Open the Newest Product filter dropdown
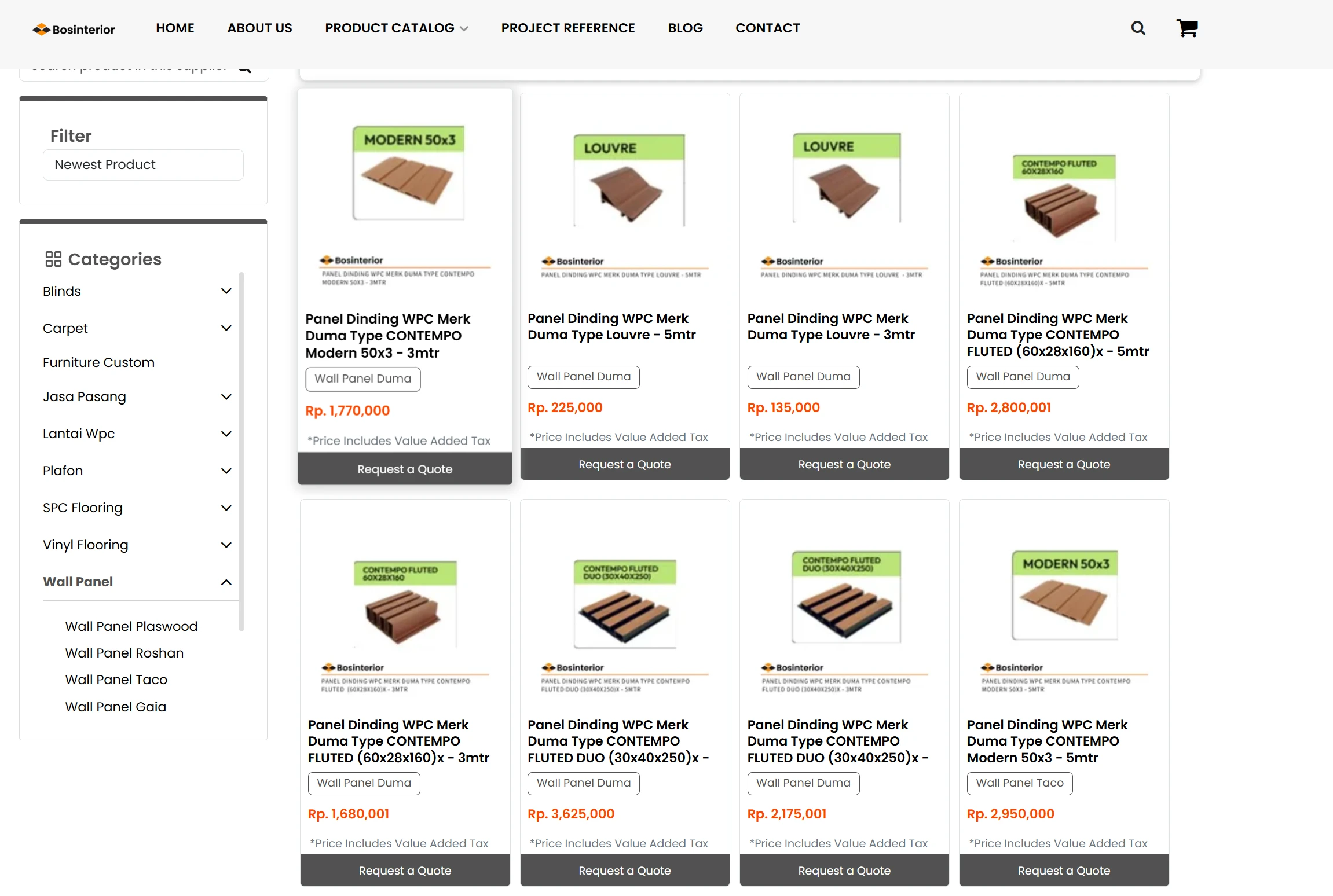This screenshot has width=1333, height=896. click(x=143, y=165)
